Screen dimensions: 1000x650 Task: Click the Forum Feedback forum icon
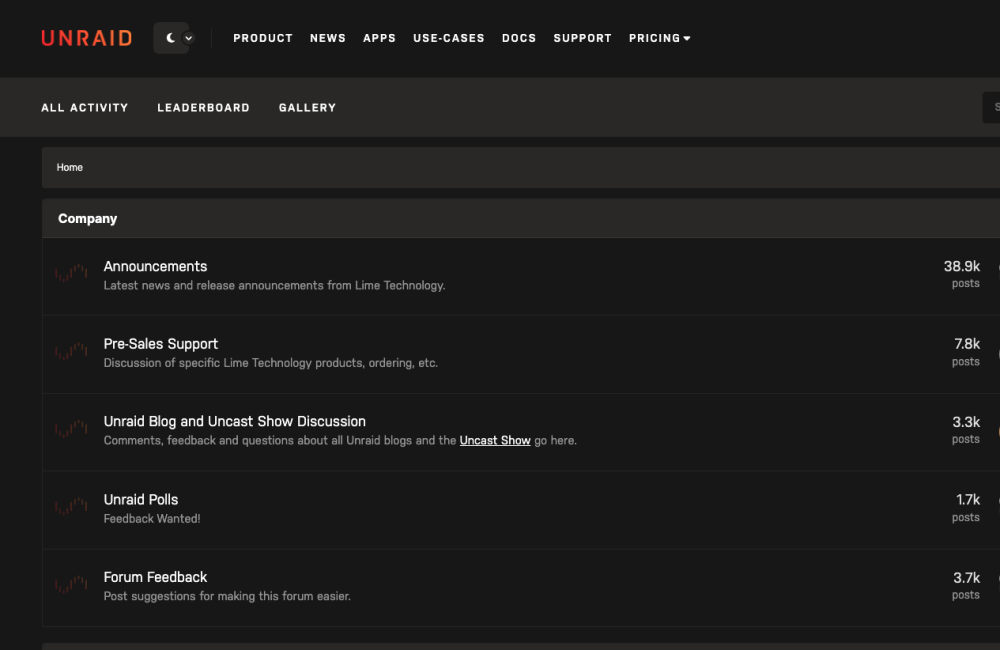(71, 585)
